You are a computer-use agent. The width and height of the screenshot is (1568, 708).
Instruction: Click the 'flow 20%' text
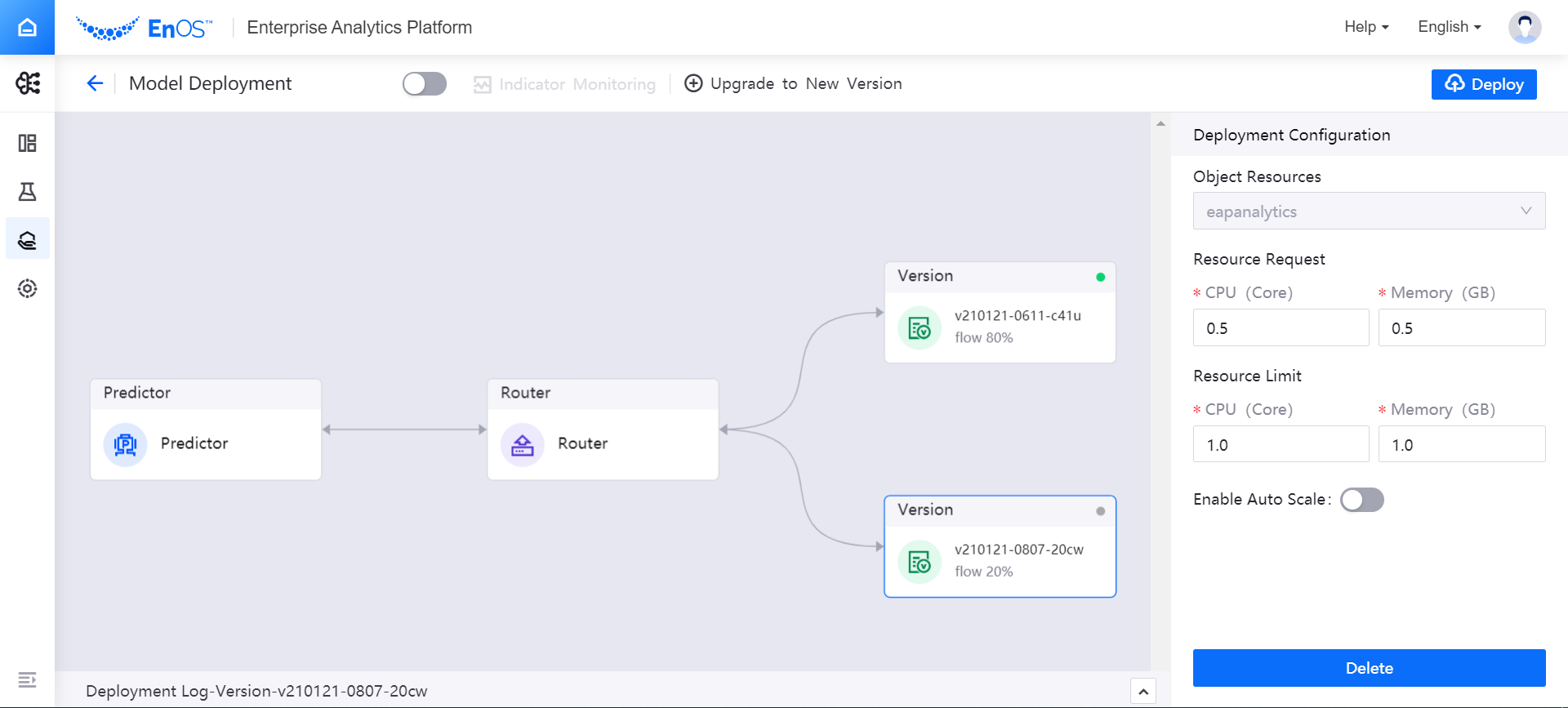tap(983, 572)
